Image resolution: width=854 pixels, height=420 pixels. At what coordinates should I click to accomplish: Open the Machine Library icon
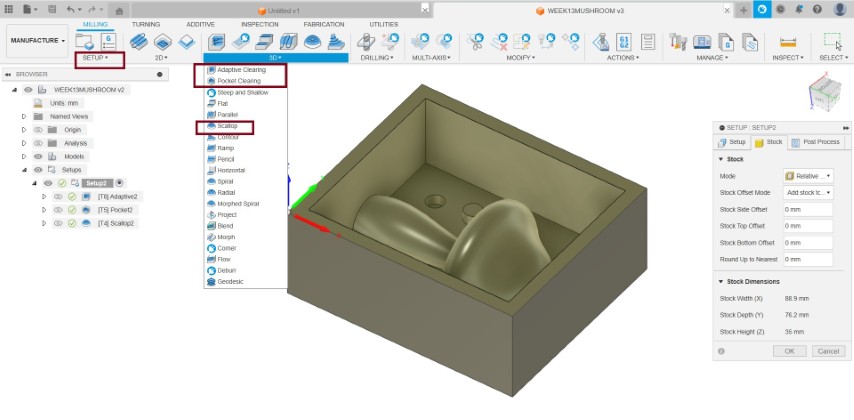tap(703, 41)
